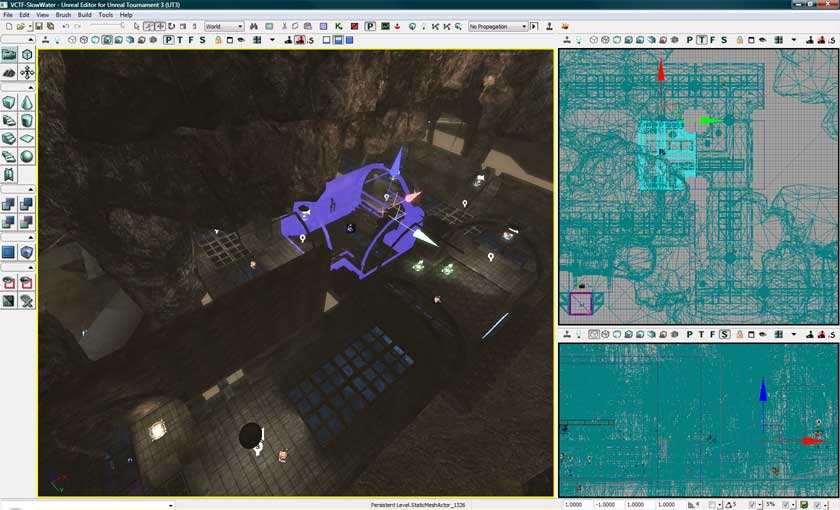Collapse the visibility tools toolbox section
Viewport: 840px width, 510px height.
pos(18,267)
